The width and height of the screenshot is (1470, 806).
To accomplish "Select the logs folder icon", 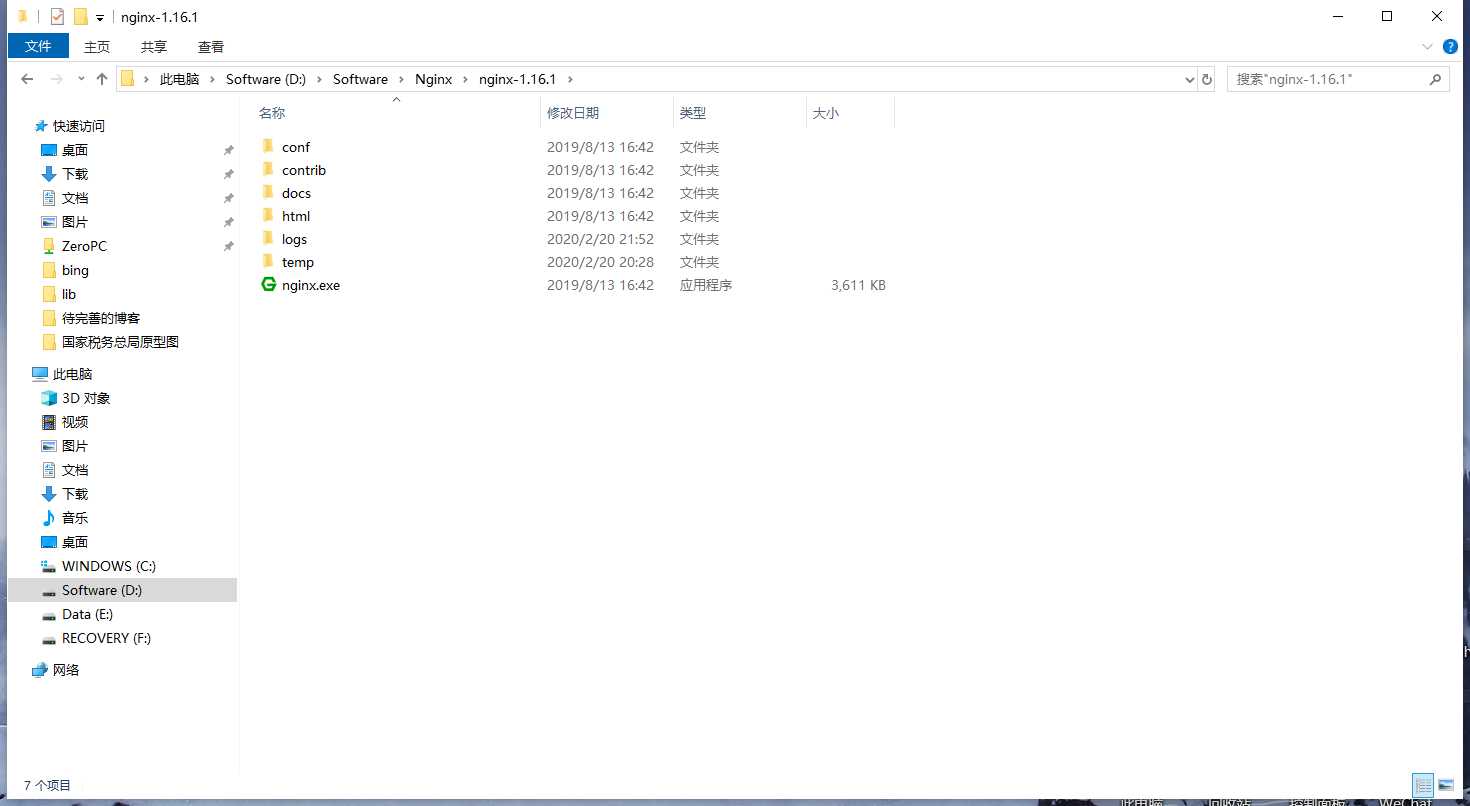I will (x=268, y=238).
